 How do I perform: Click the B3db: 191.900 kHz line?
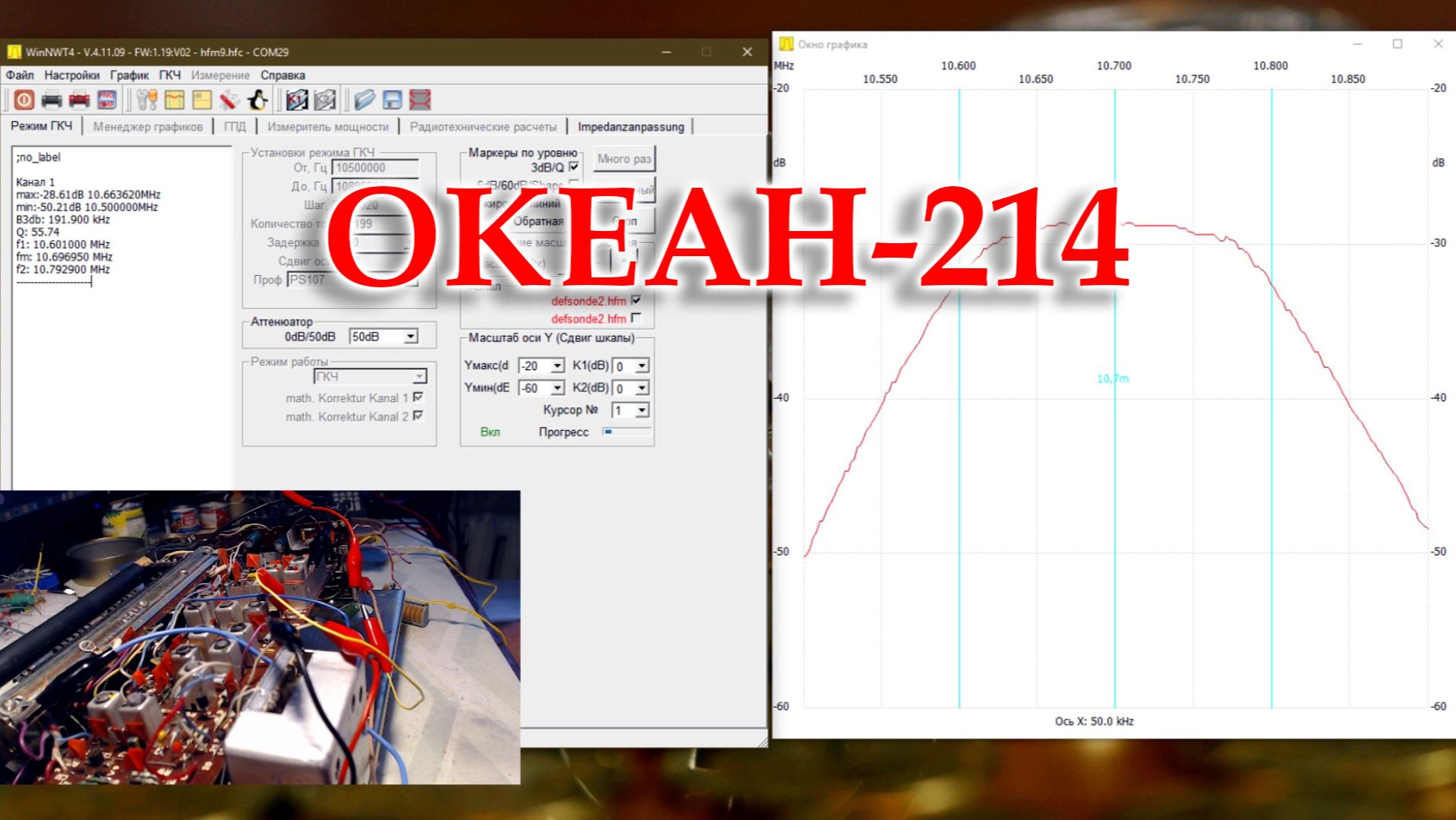click(x=63, y=220)
